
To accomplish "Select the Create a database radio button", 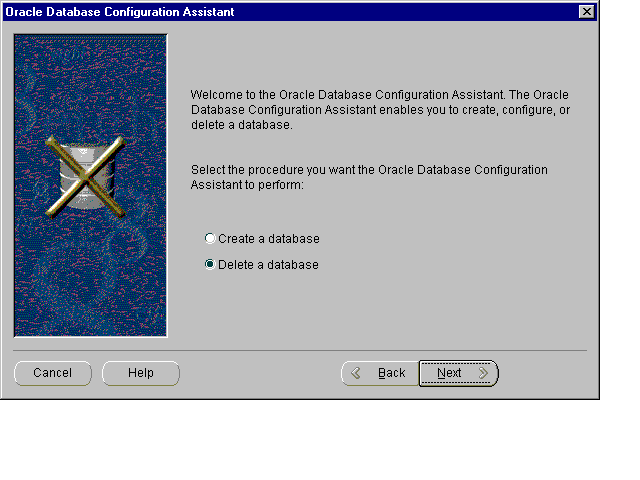I will [x=210, y=239].
